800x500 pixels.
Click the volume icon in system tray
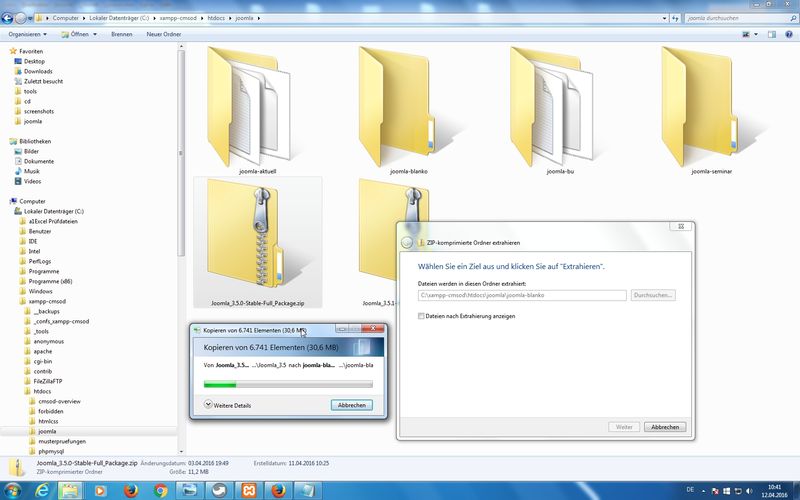coord(749,491)
